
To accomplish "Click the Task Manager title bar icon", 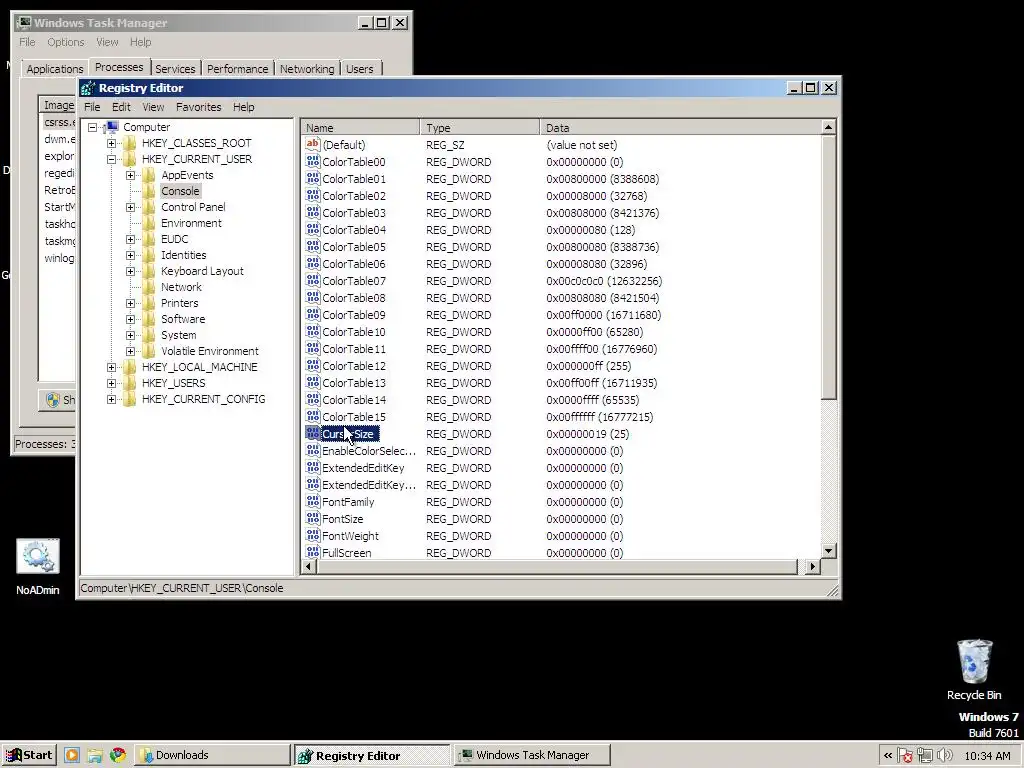I will coord(24,23).
